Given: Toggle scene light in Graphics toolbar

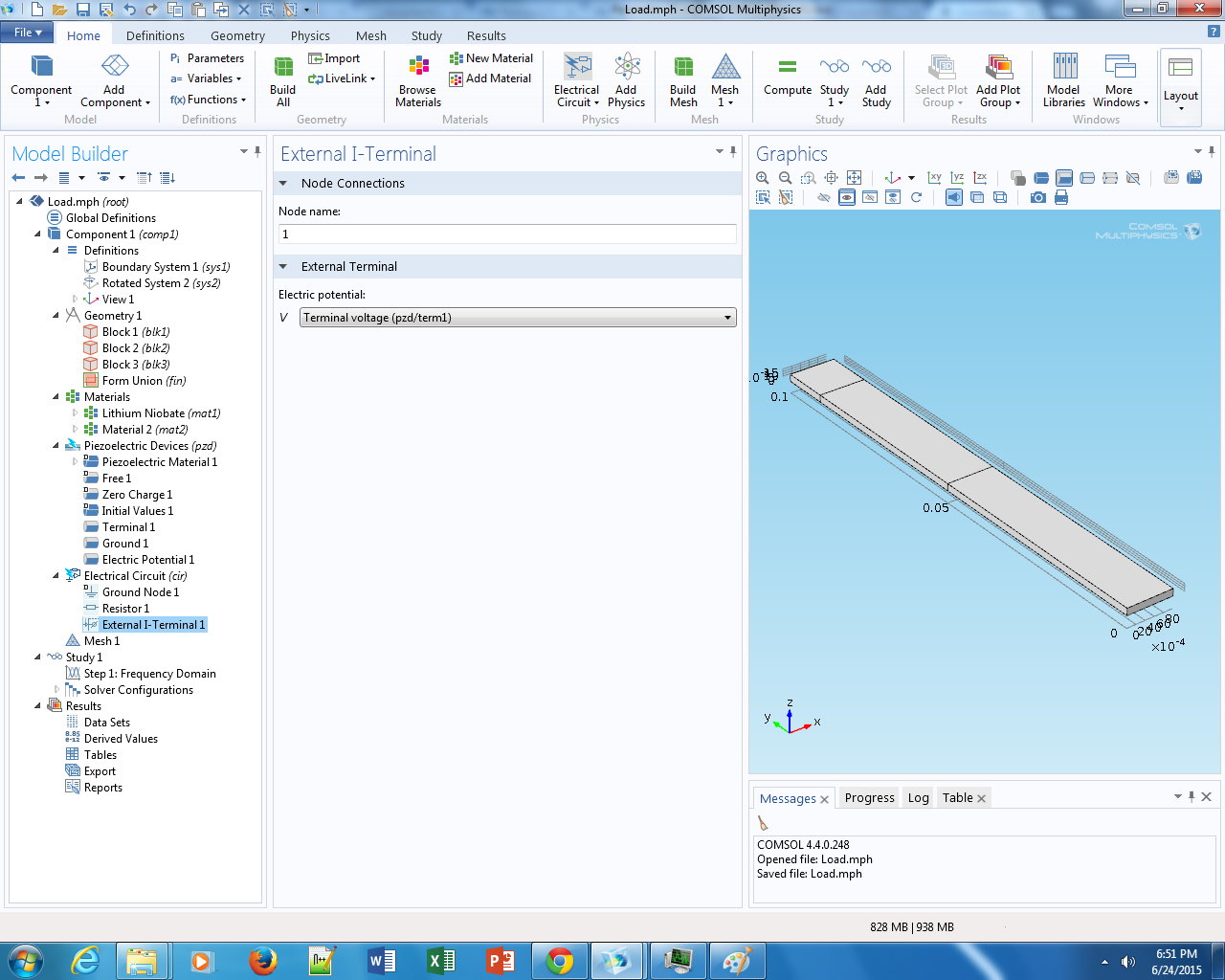Looking at the screenshot, I should tap(954, 197).
